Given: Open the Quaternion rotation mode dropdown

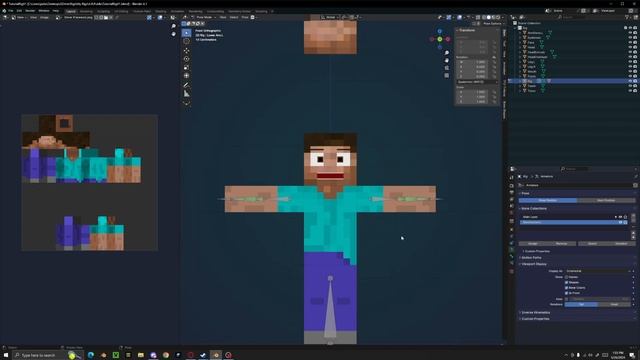Looking at the screenshot, I should coord(477,82).
